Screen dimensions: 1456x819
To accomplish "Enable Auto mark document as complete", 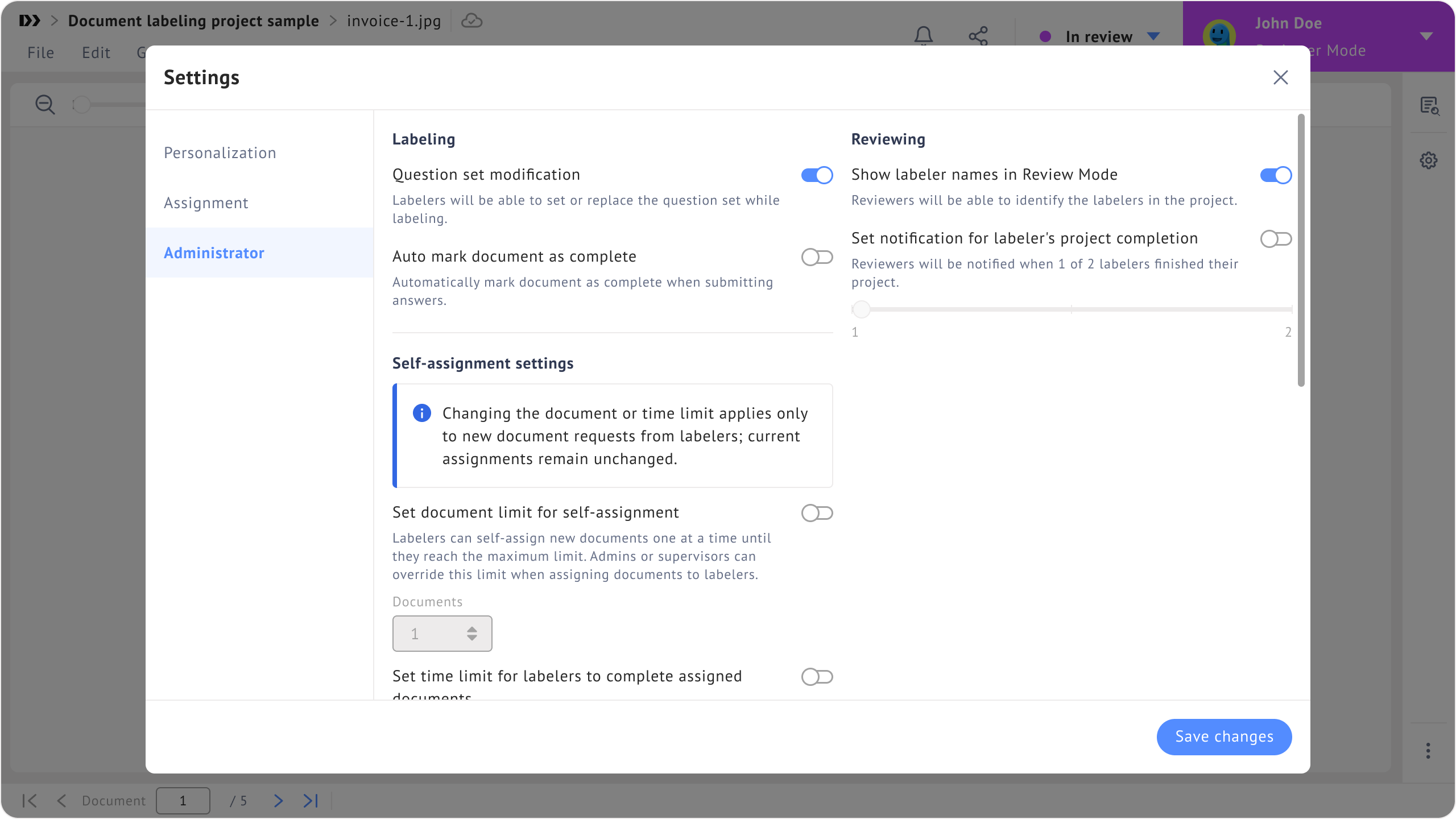I will [x=817, y=257].
